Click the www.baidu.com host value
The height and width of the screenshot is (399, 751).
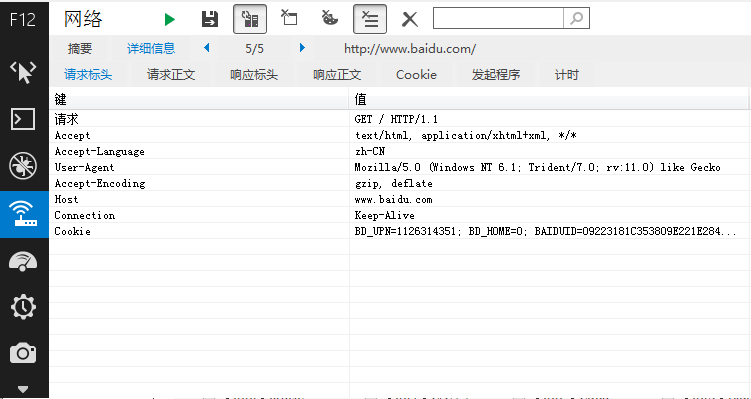[393, 199]
